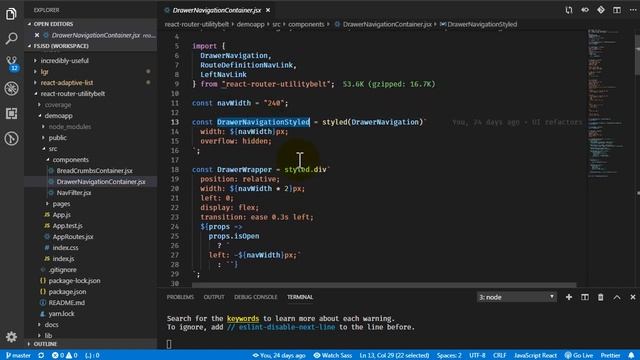The image size is (640, 360).
Task: Open the editor More Actions ellipsis
Action: coord(633,10)
